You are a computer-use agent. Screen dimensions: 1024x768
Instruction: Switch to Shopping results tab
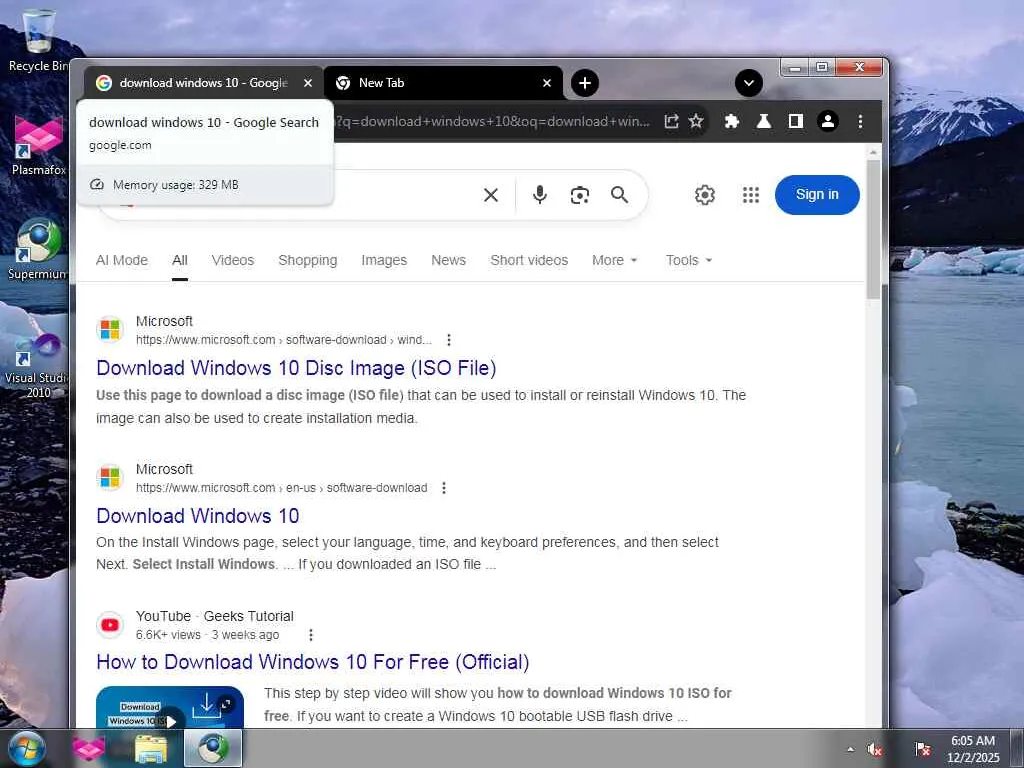tap(308, 260)
